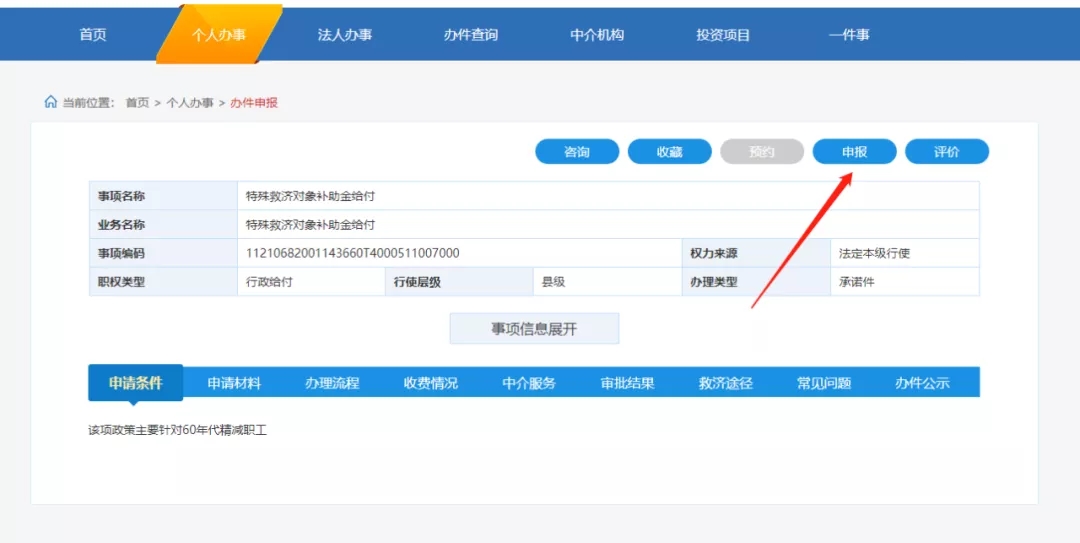Open the 首页 navigation item
Screen dimensions: 1080x543
pos(93,35)
